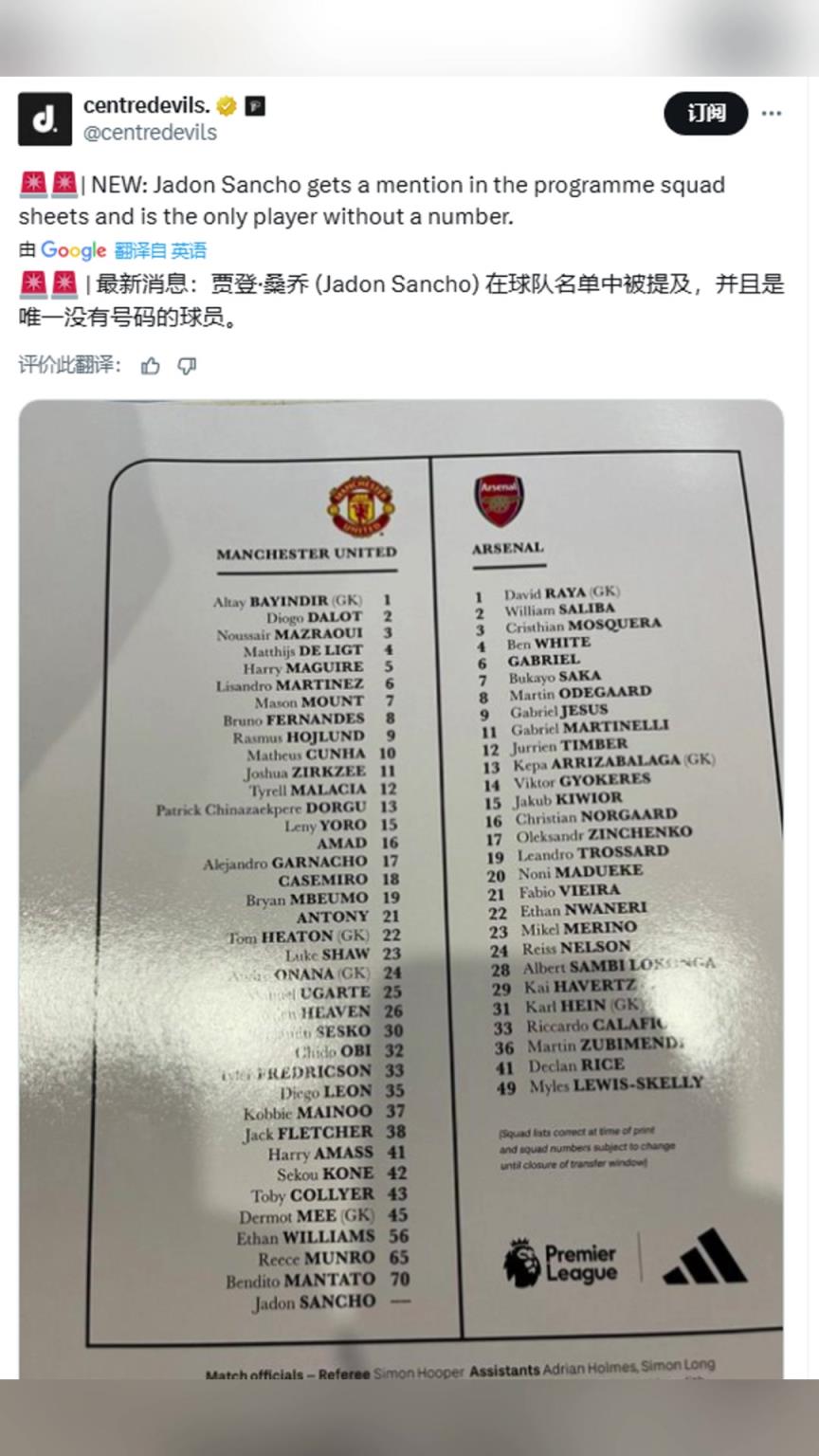The height and width of the screenshot is (1456, 819).
Task: Tap the Jadon SANCHO entry in squad list
Action: coord(315,1302)
